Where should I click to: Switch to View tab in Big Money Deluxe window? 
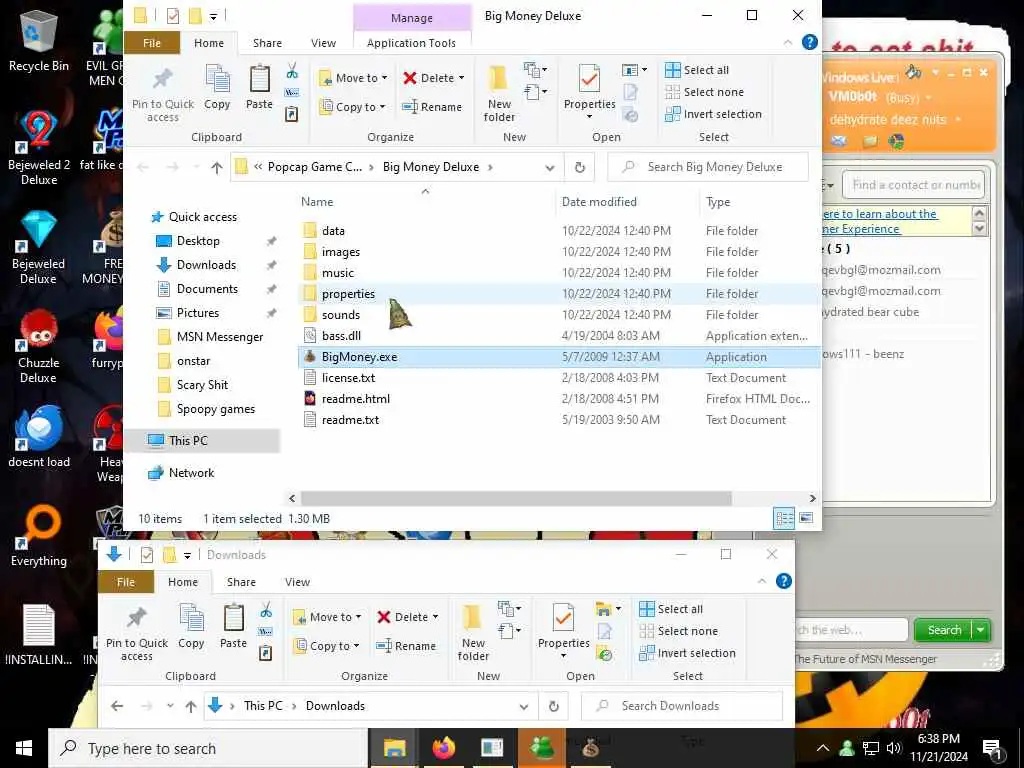[323, 43]
